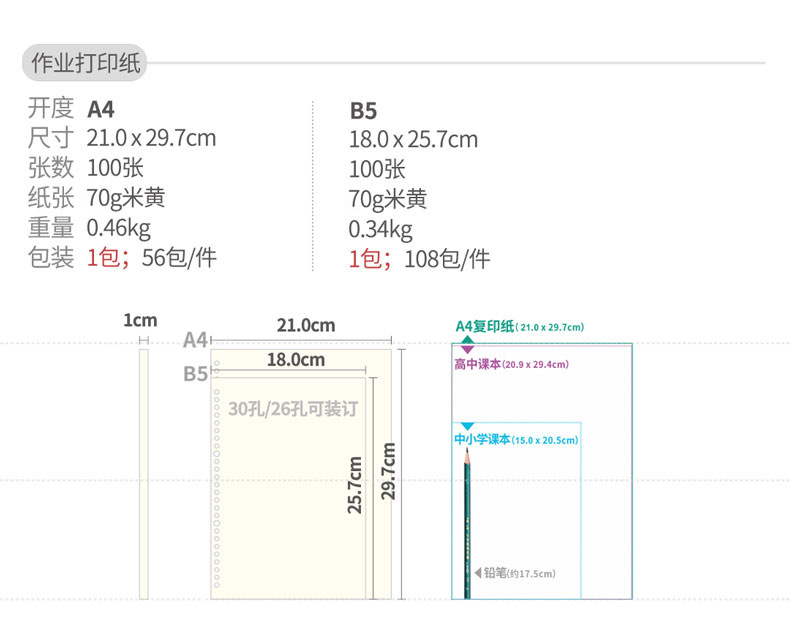Click the vertical 25.7cm height label
The width and height of the screenshot is (790, 624).
point(355,485)
